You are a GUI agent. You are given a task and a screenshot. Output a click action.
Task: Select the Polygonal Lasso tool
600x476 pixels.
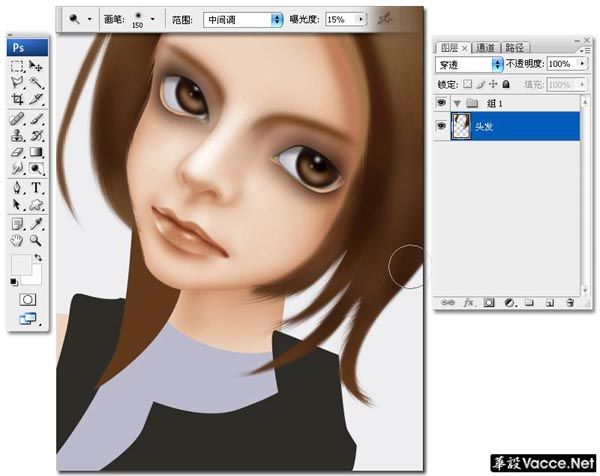[x=17, y=82]
